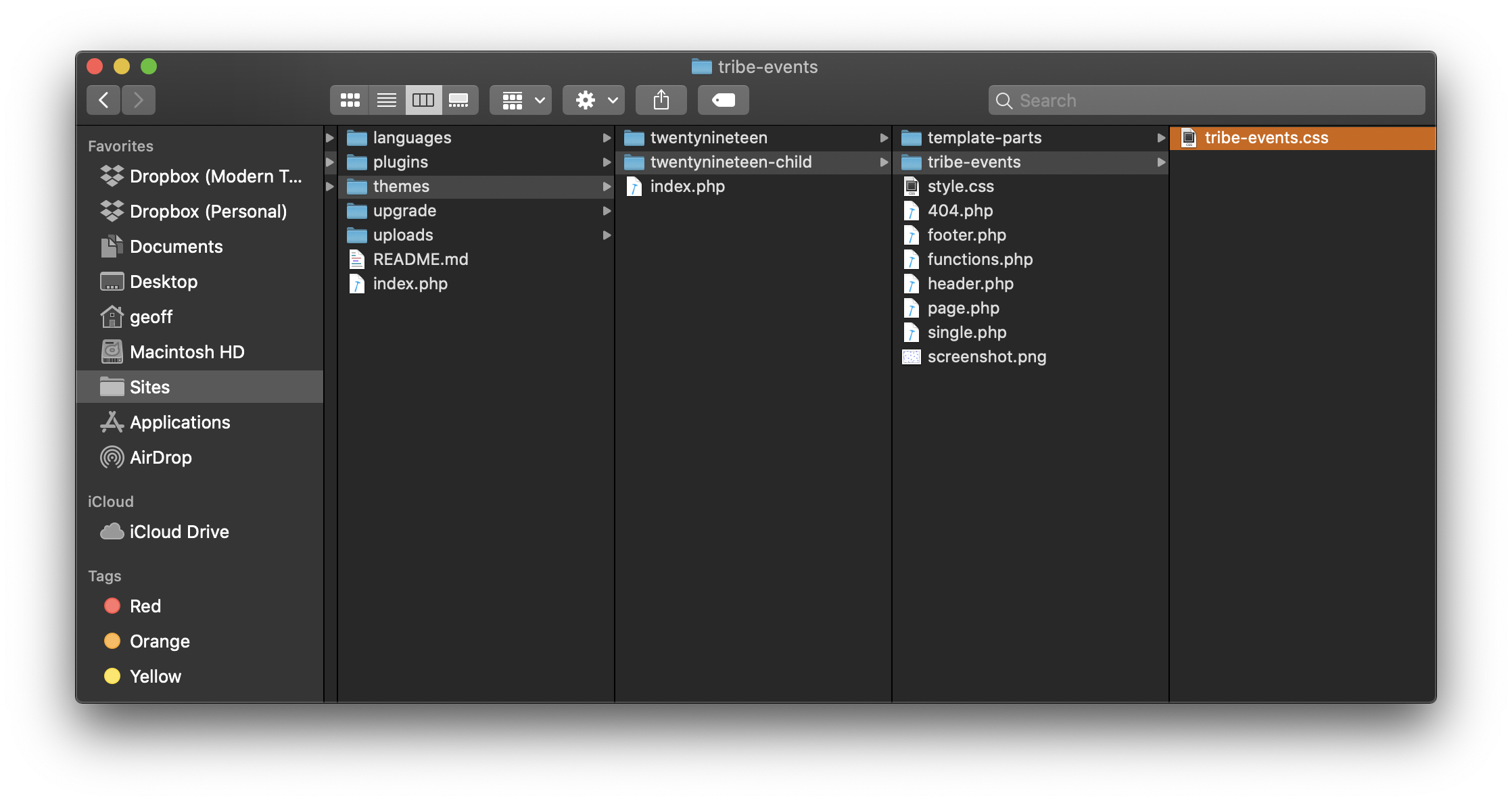Switch to column view

(x=423, y=100)
